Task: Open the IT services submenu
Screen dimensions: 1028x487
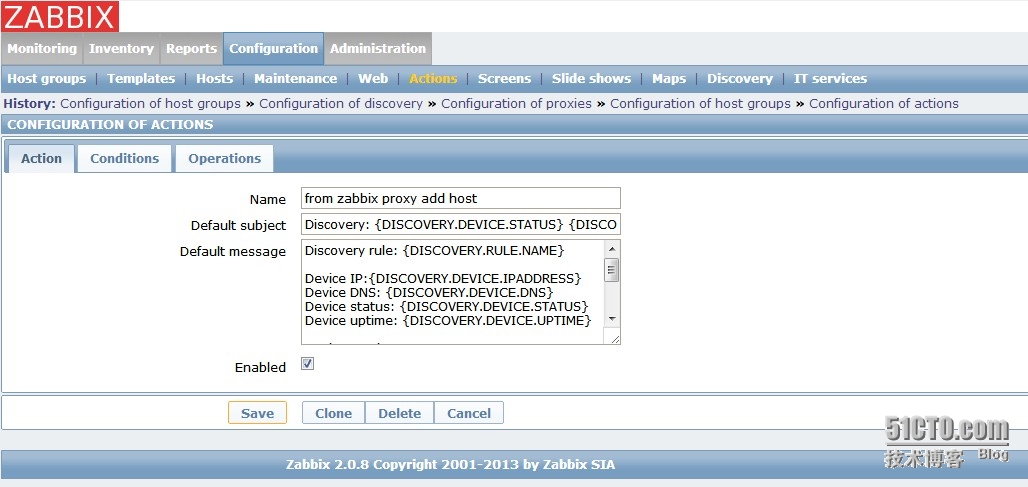Action: [830, 79]
